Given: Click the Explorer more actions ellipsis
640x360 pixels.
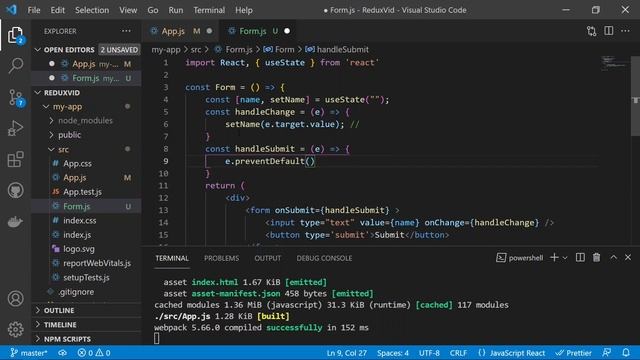Looking at the screenshot, I should point(126,31).
